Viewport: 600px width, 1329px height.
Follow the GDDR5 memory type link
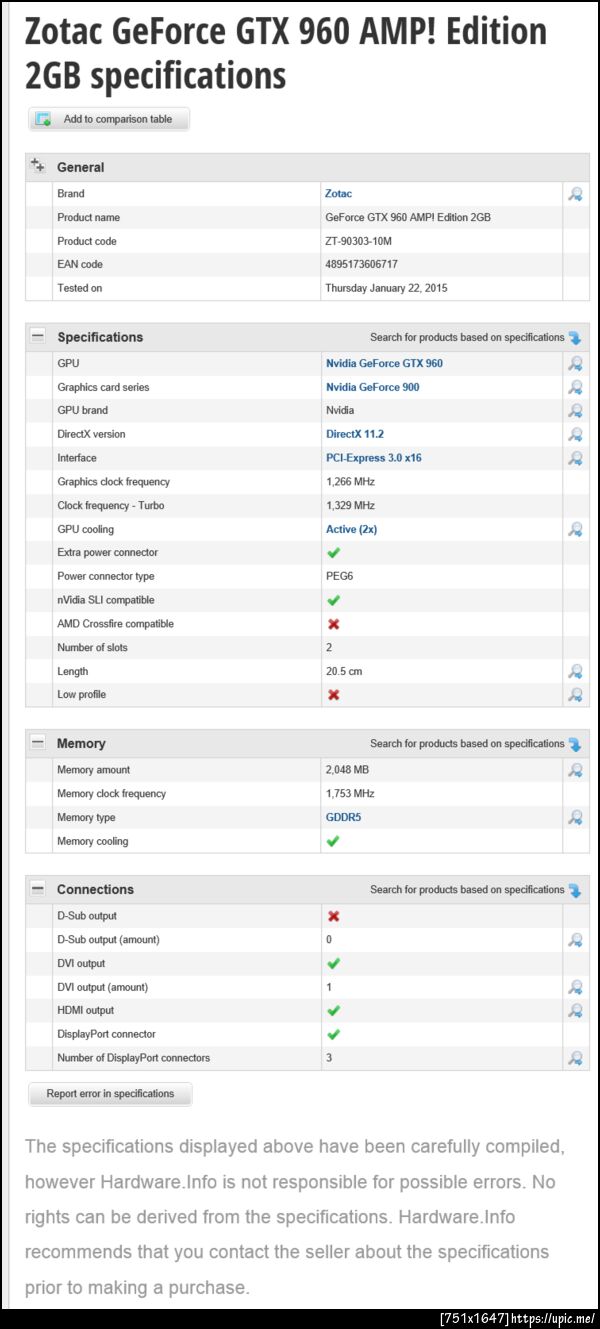pyautogui.click(x=343, y=818)
